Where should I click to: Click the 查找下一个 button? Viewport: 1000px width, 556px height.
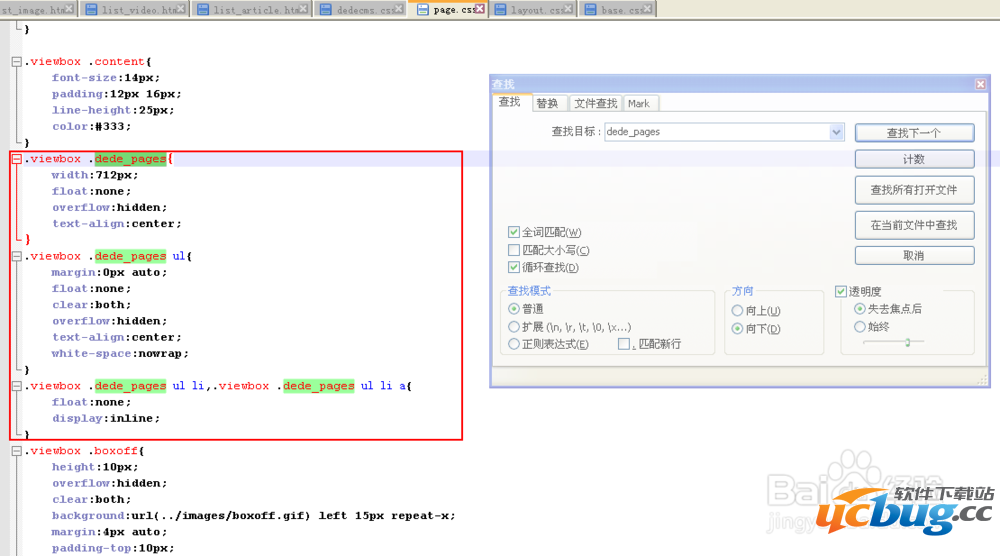coord(915,133)
